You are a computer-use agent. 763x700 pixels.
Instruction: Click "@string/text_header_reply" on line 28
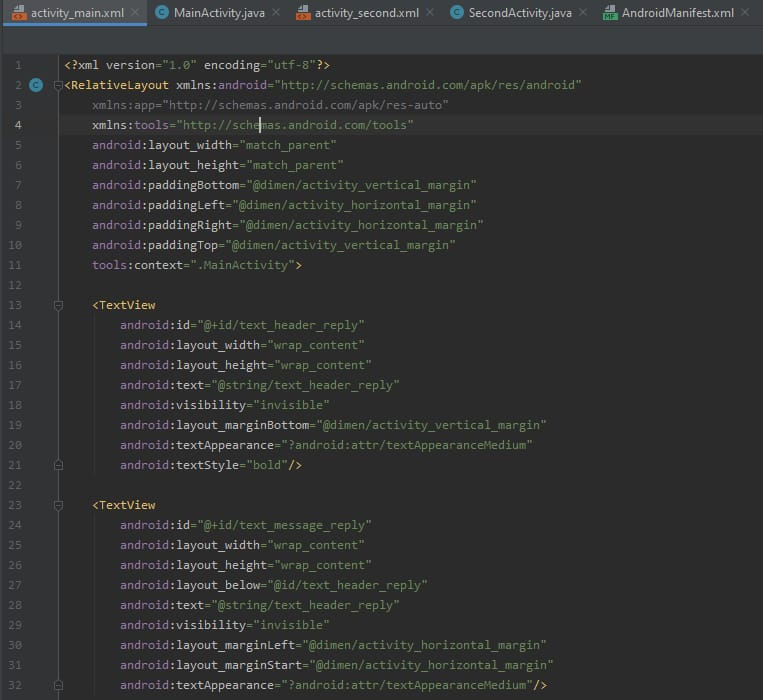[305, 605]
